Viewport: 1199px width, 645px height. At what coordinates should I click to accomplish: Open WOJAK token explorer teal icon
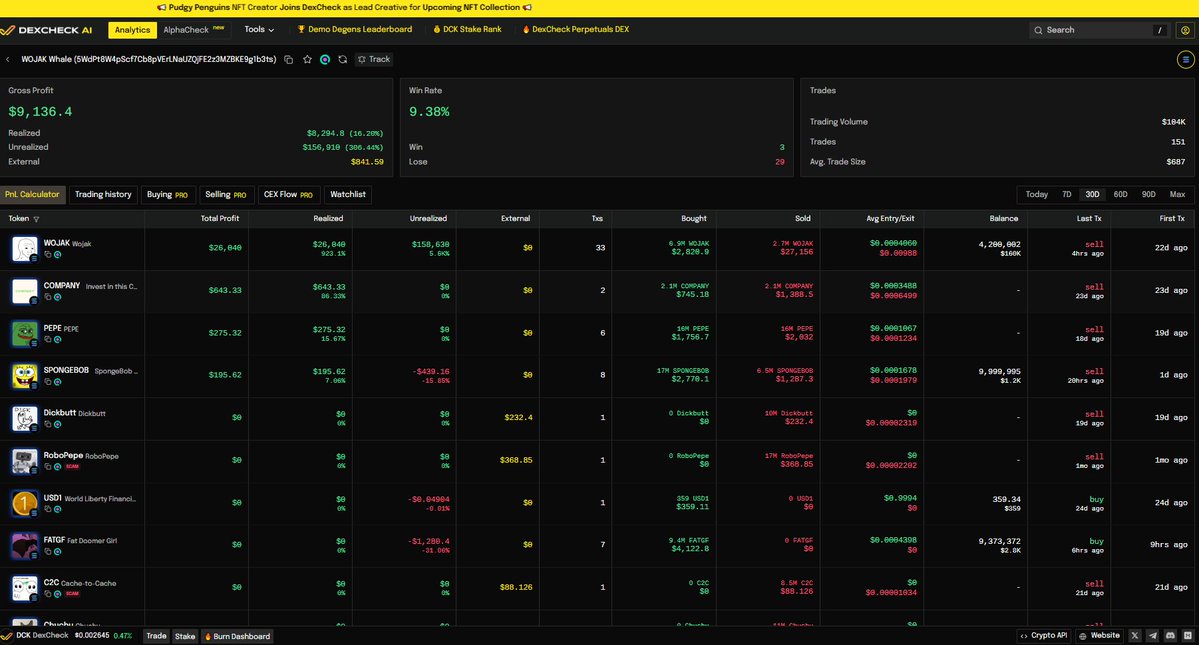click(57, 254)
